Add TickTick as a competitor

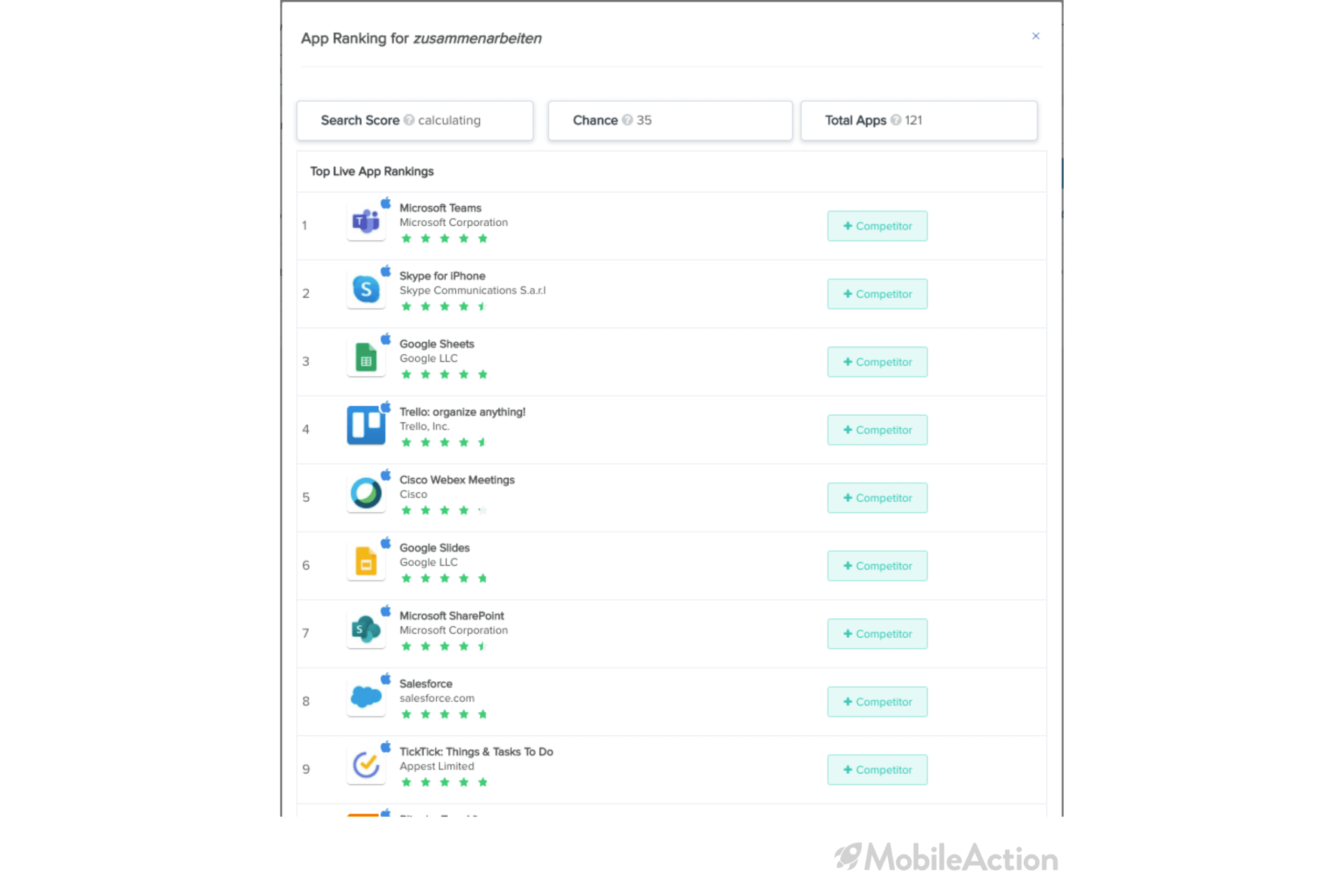[877, 770]
